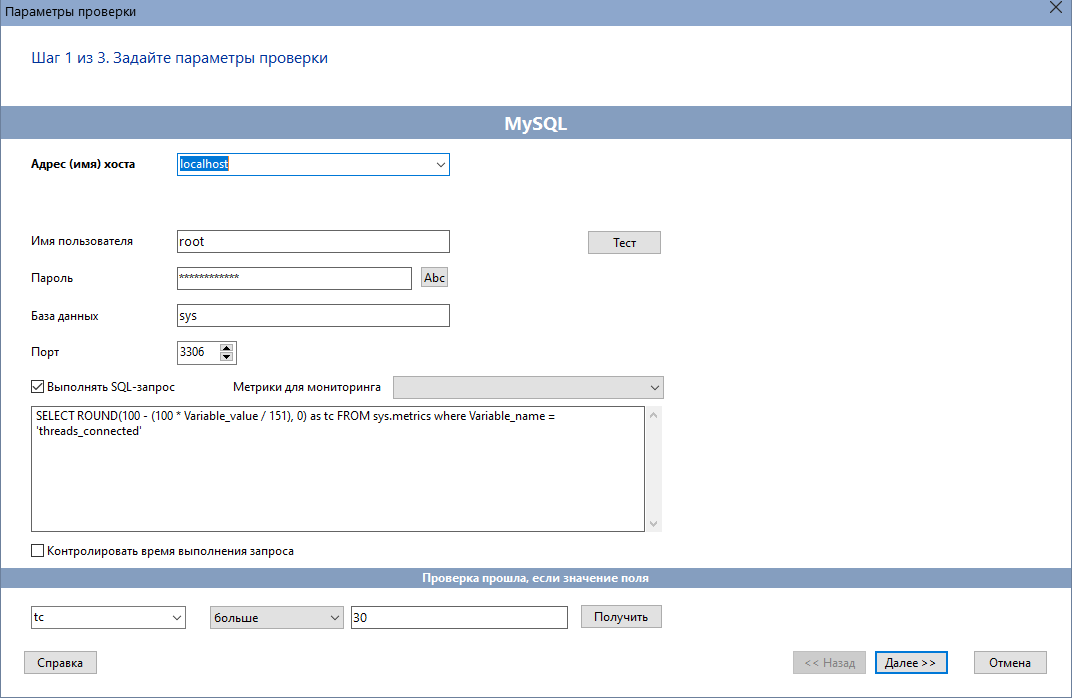Click the port number field 3306

[198, 352]
